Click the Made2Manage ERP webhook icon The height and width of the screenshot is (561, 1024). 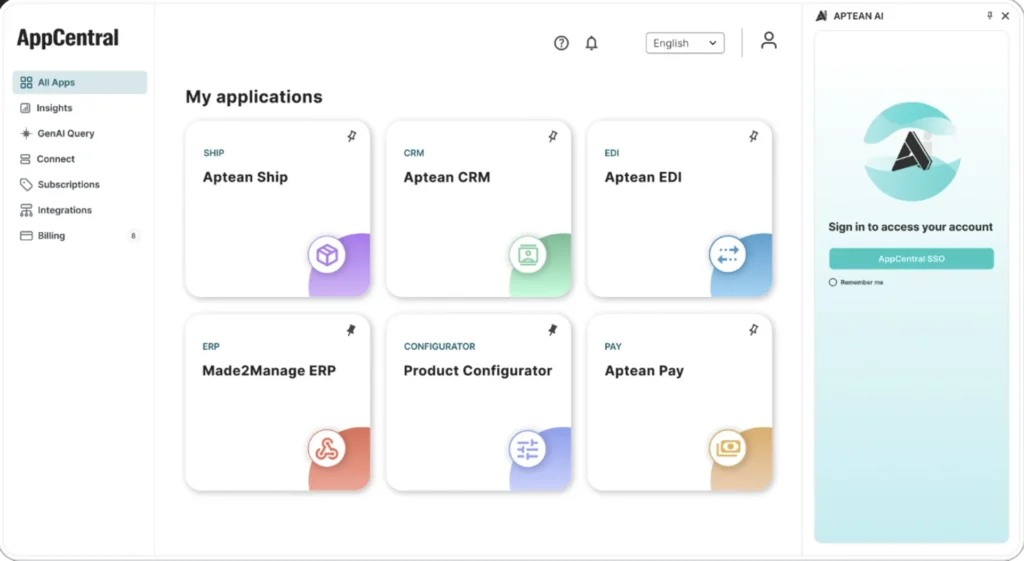[327, 449]
